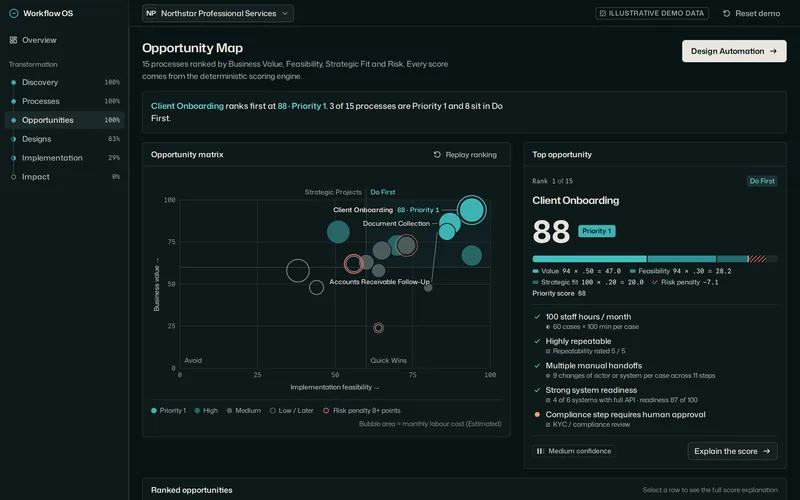Click the Low / Later legend circle
The image size is (800, 500).
tap(272, 411)
